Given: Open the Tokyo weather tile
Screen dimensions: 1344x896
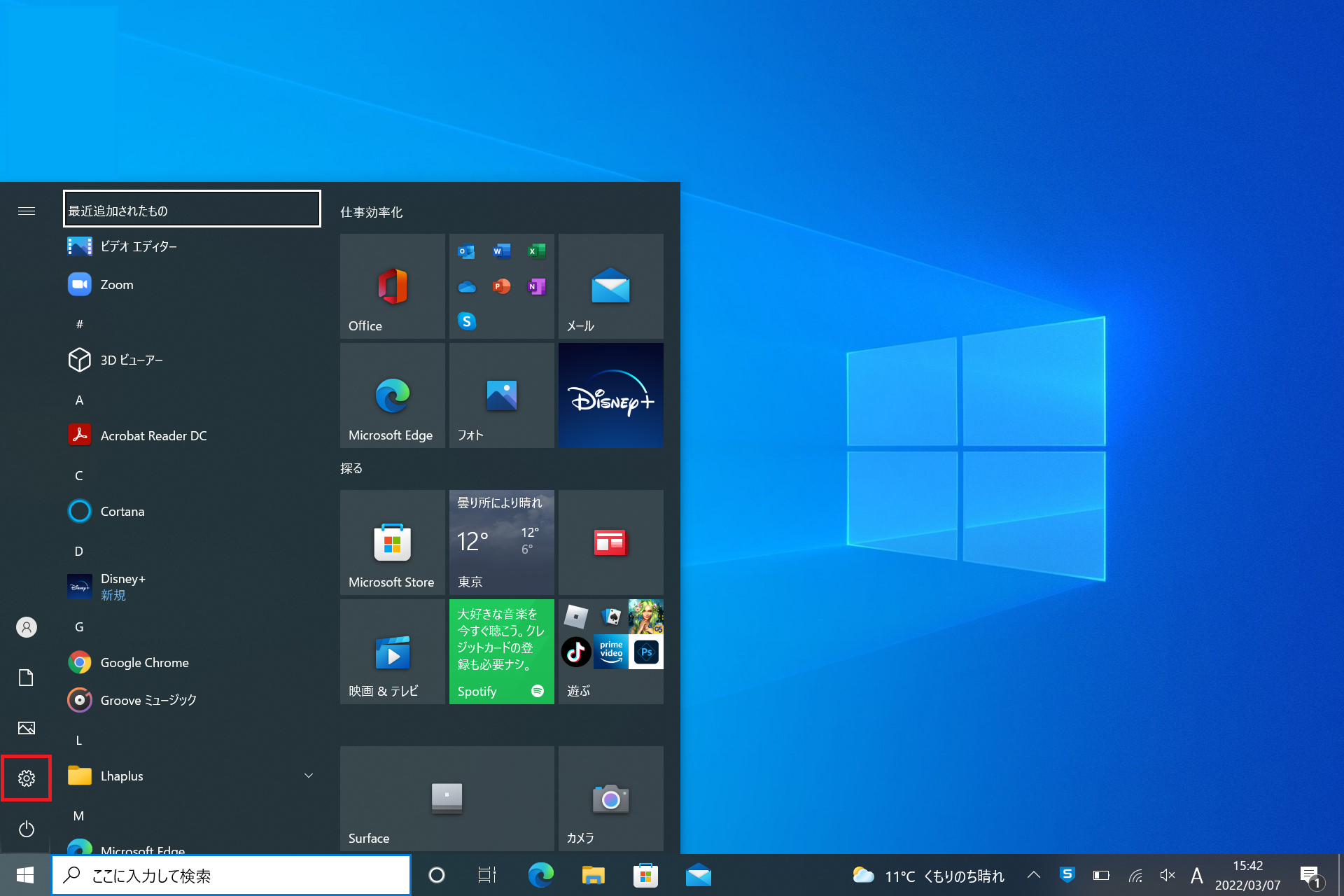Looking at the screenshot, I should pos(501,542).
